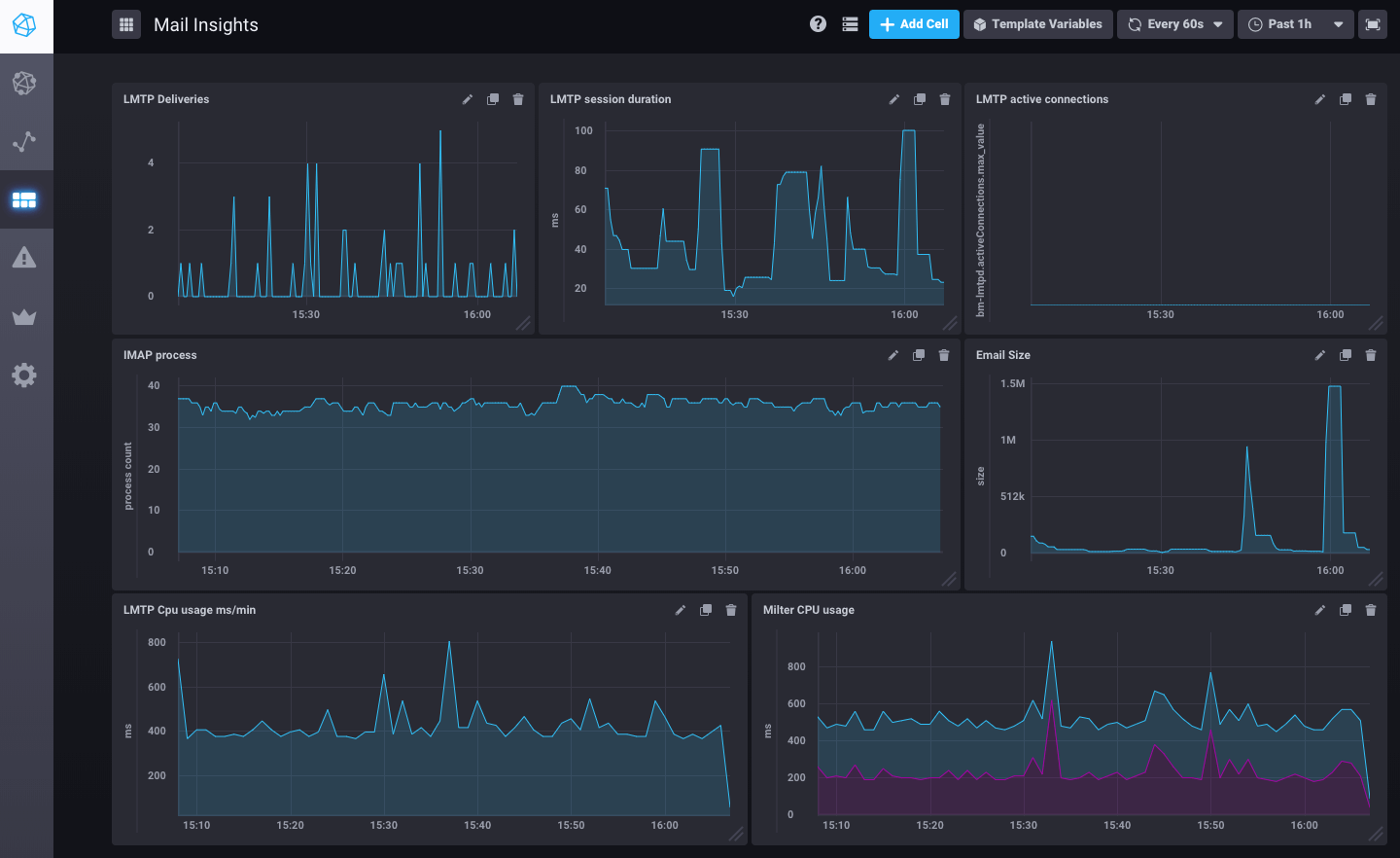This screenshot has width=1400, height=858.
Task: Open the Data Explorer graph icon
Action: tap(24, 142)
